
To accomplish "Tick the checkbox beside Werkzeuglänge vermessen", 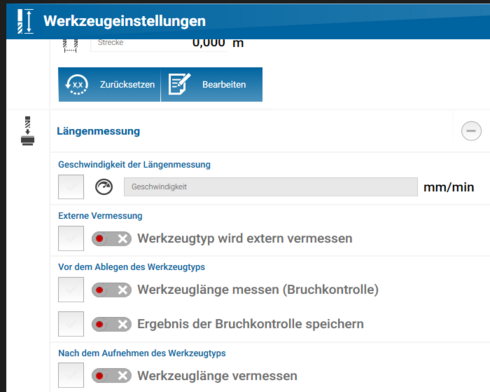I will (x=71, y=375).
